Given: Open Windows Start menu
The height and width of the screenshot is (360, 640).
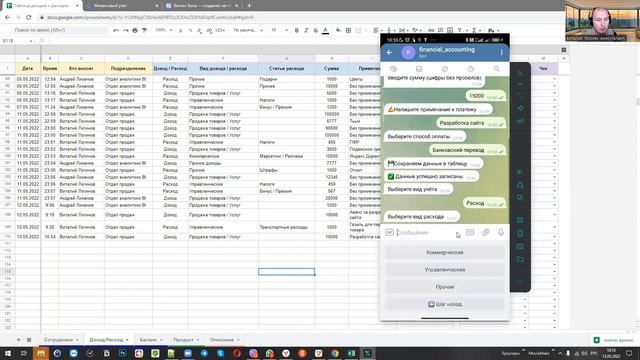Looking at the screenshot, I should click(8, 353).
